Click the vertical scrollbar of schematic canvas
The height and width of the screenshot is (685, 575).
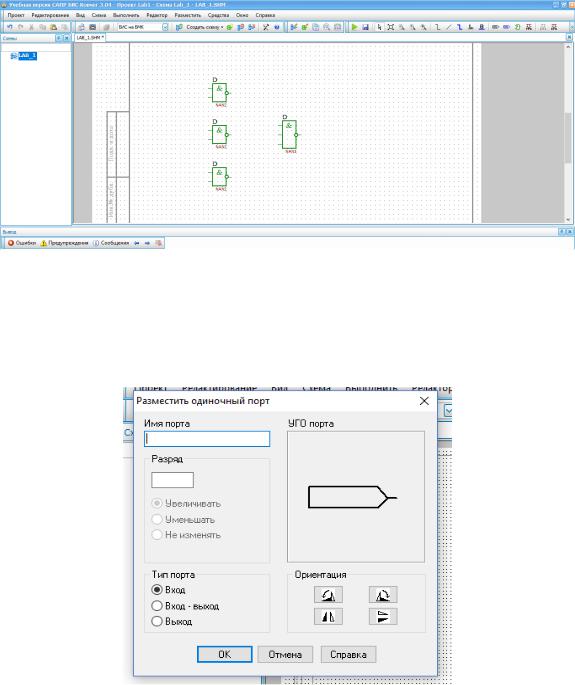coord(568,133)
